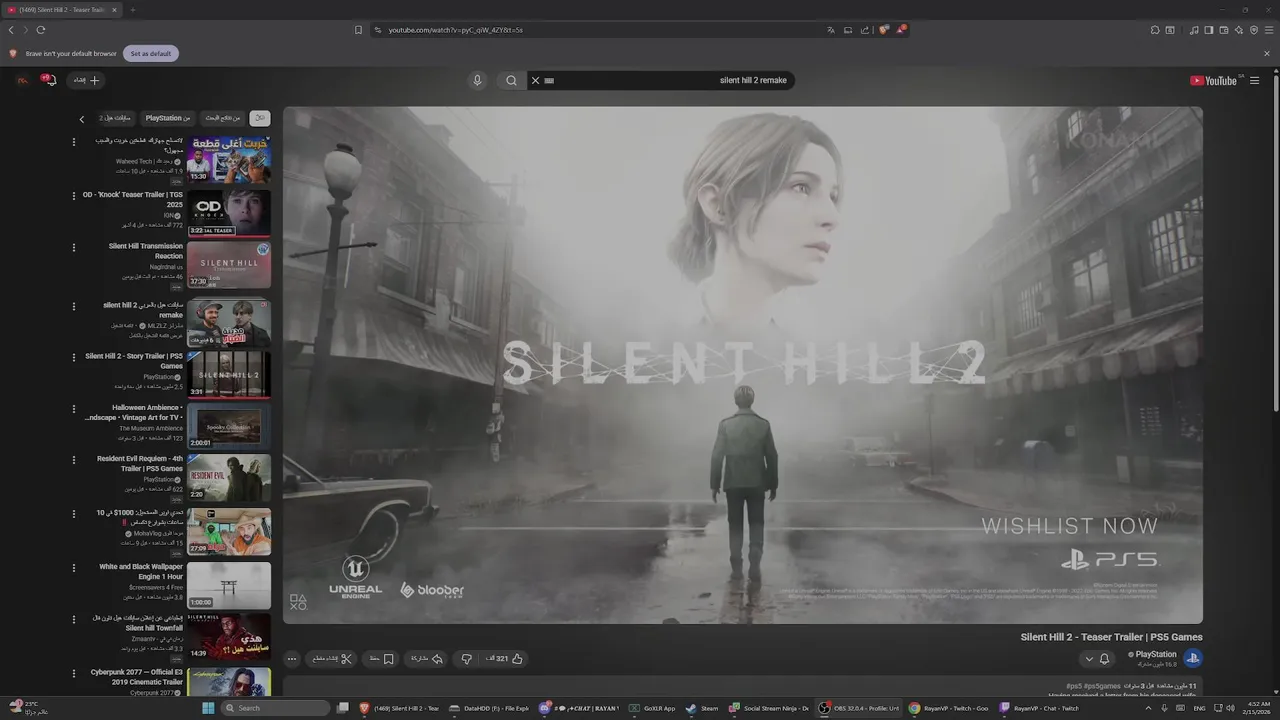Bookmark this page with the address bar icon

tap(358, 30)
